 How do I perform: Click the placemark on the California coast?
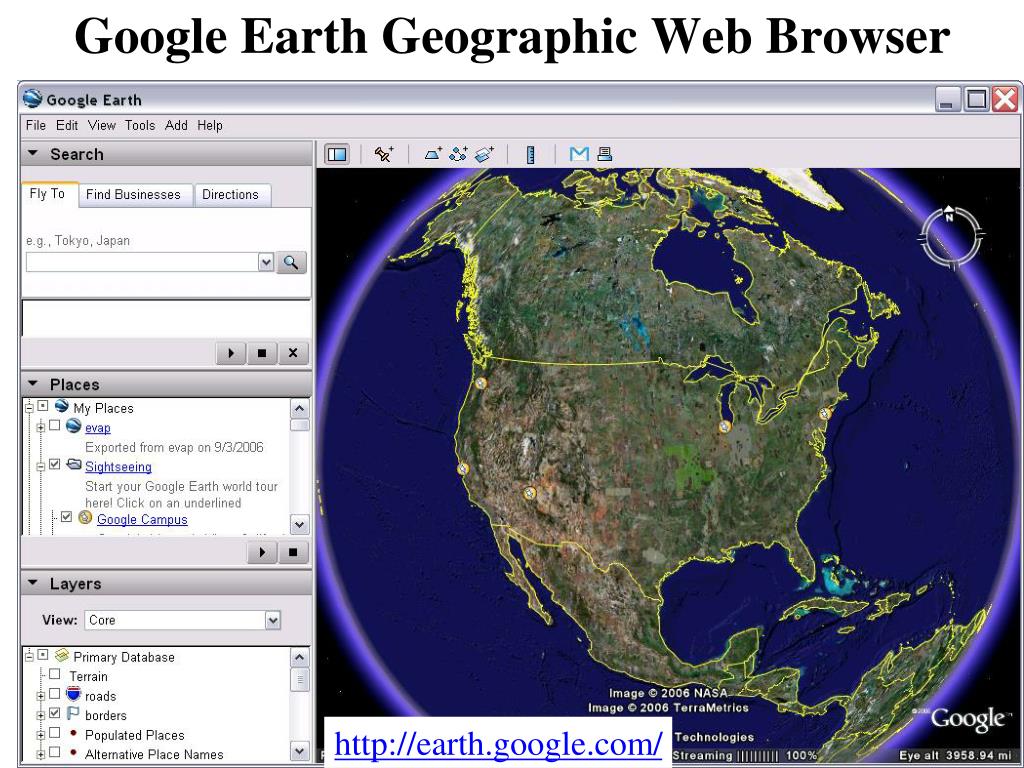[463, 468]
